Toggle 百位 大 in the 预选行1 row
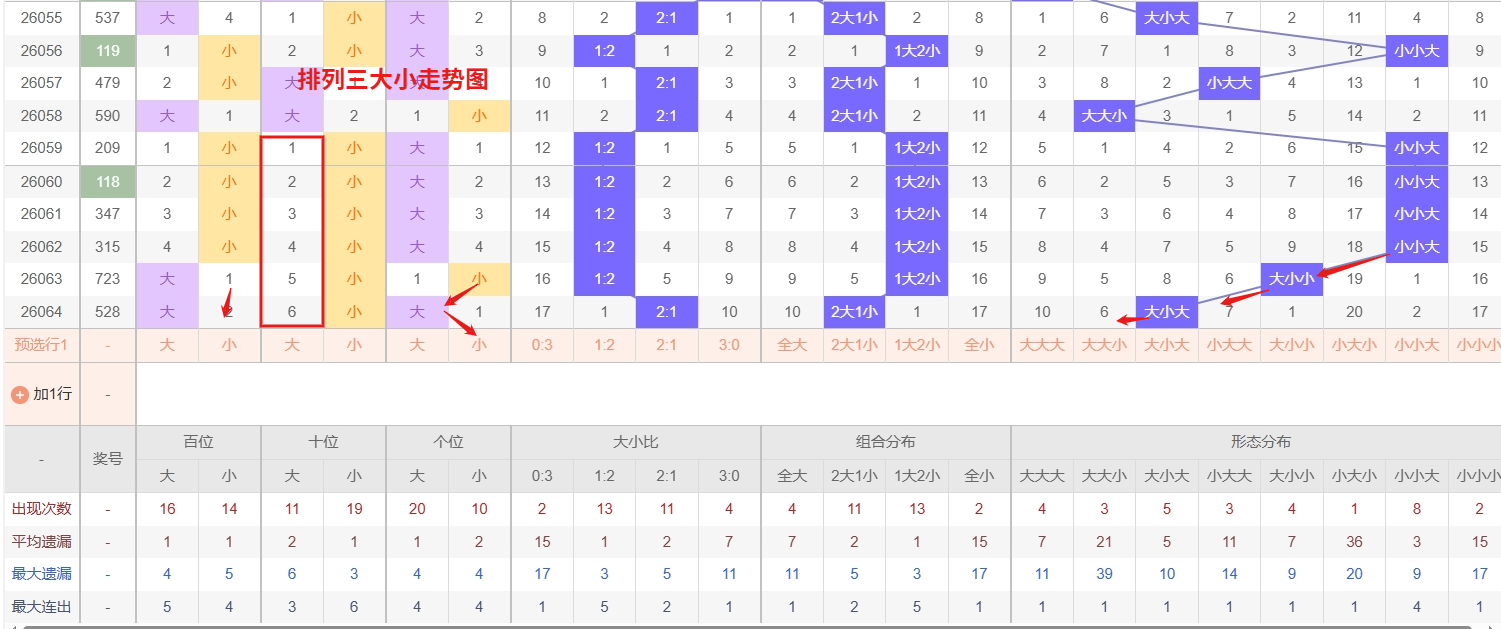Image resolution: width=1501 pixels, height=629 pixels. [x=167, y=345]
